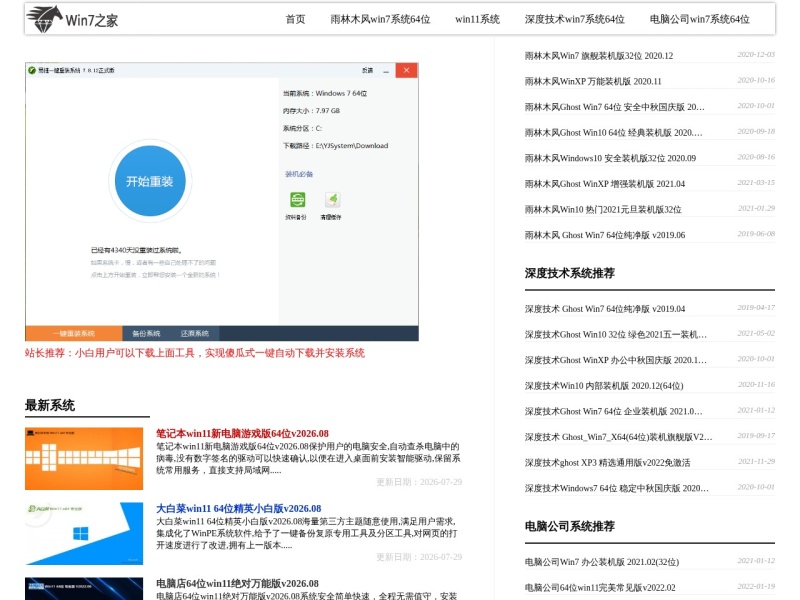This screenshot has height=600, width=800.
Task: Open 深度技术Ghost WinXP 办公中秋国庆版
Action: click(x=616, y=360)
